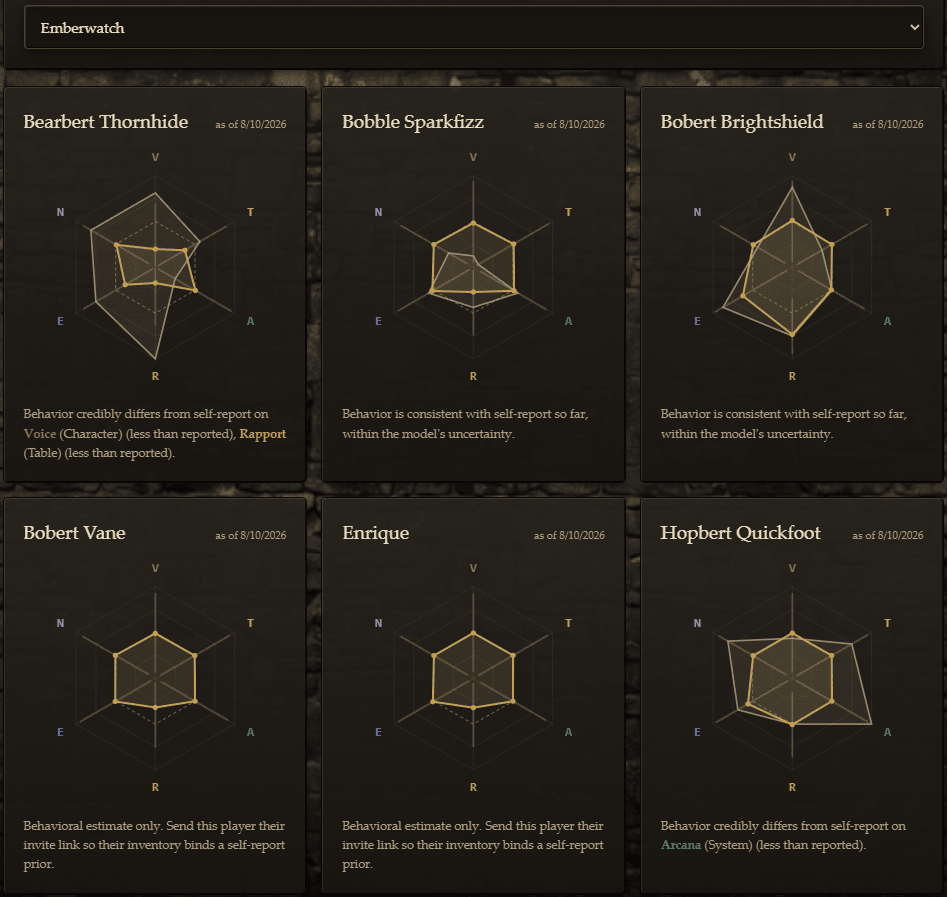Click the T axis label on Enrique's chart
This screenshot has width=948, height=897.
[568, 623]
